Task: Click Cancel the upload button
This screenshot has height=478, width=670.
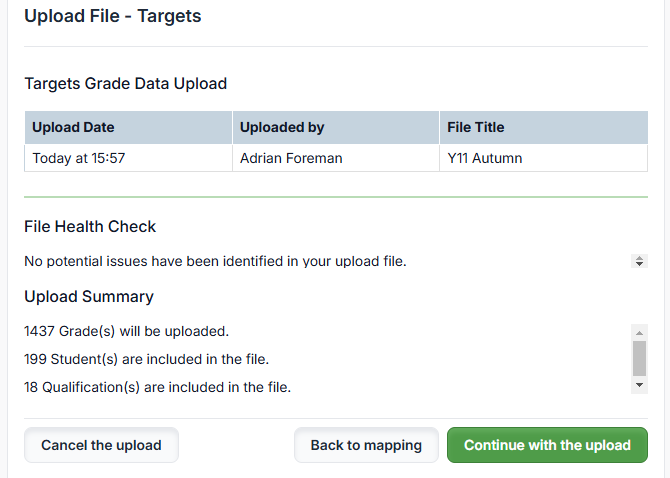Action: click(x=101, y=445)
